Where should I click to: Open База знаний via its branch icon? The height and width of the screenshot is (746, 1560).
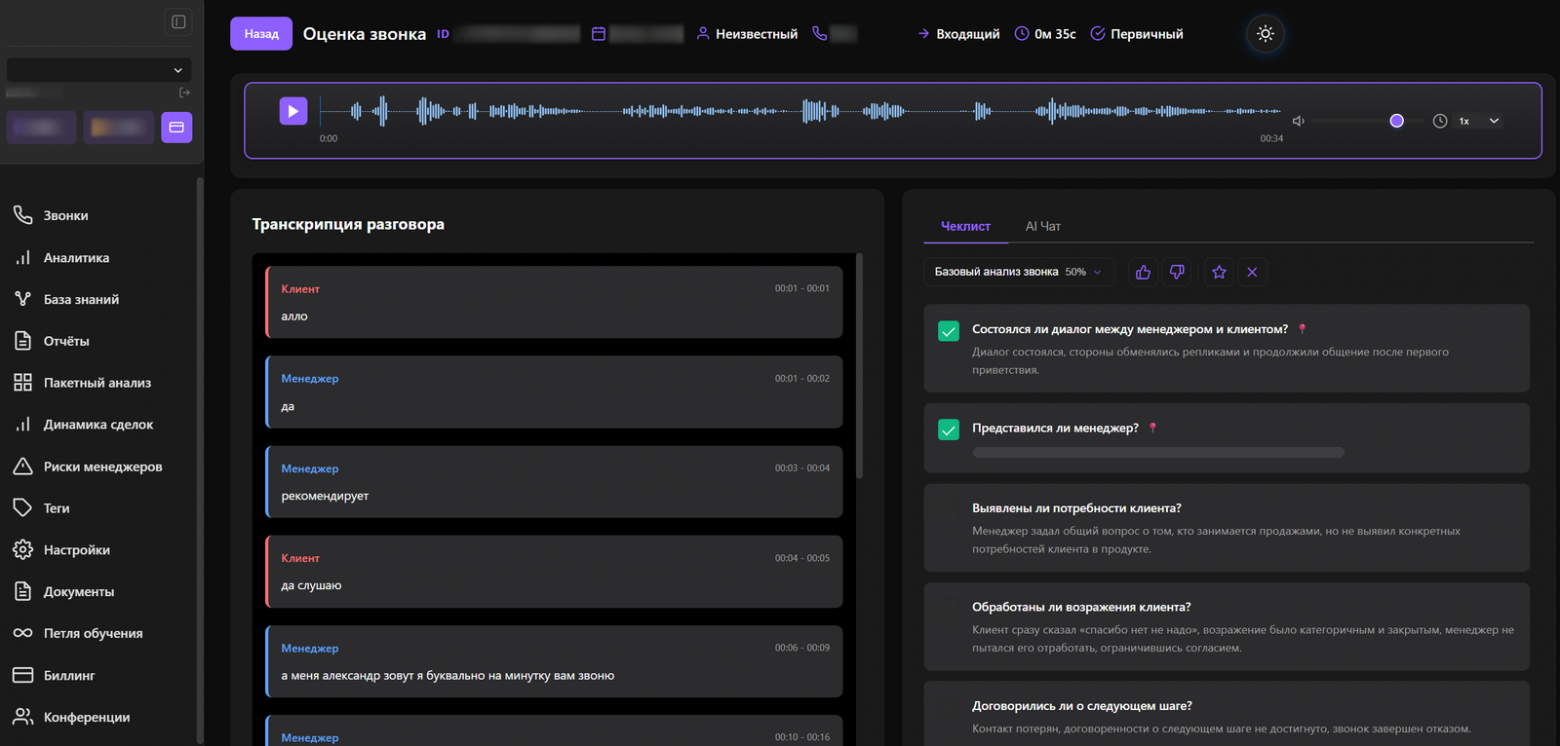[x=22, y=299]
